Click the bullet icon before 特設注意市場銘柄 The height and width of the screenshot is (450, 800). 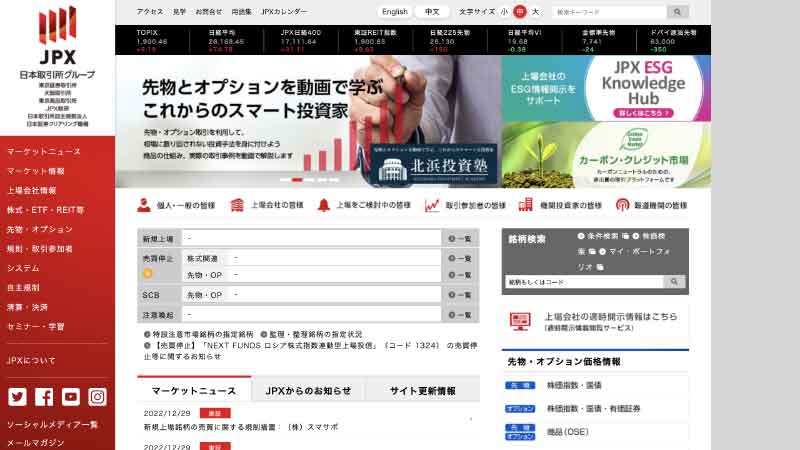click(147, 335)
